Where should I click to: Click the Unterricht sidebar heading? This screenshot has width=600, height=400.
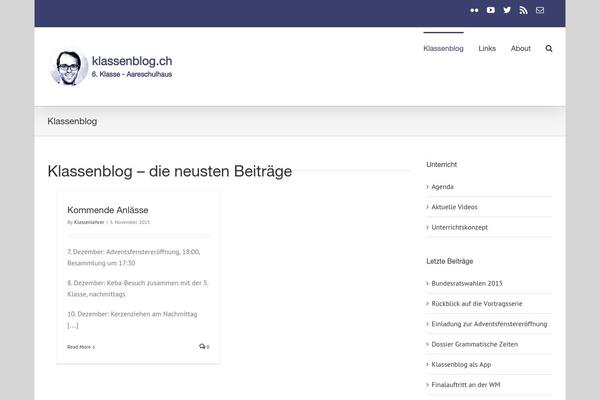tap(442, 165)
